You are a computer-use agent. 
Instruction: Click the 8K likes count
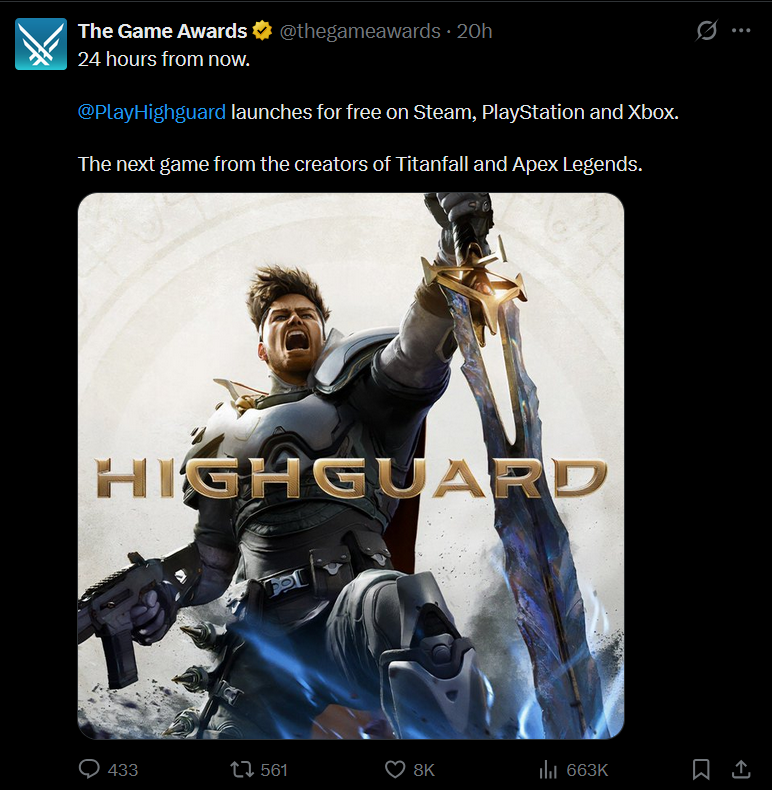424,770
